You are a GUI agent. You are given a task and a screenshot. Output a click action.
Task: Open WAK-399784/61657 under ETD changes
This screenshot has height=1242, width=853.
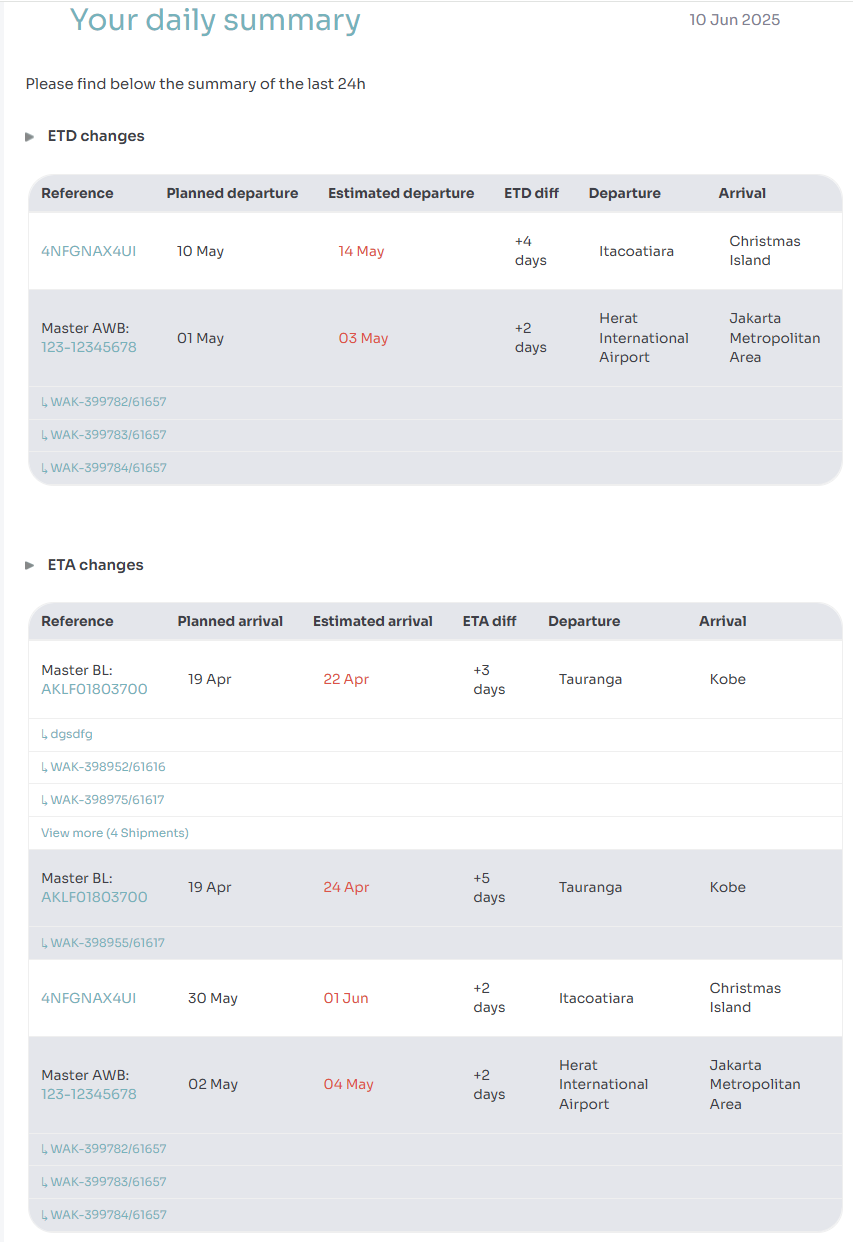click(104, 468)
